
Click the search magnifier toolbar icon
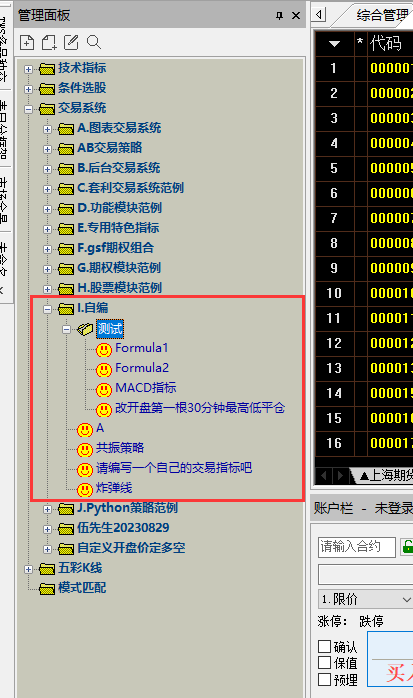(93, 42)
